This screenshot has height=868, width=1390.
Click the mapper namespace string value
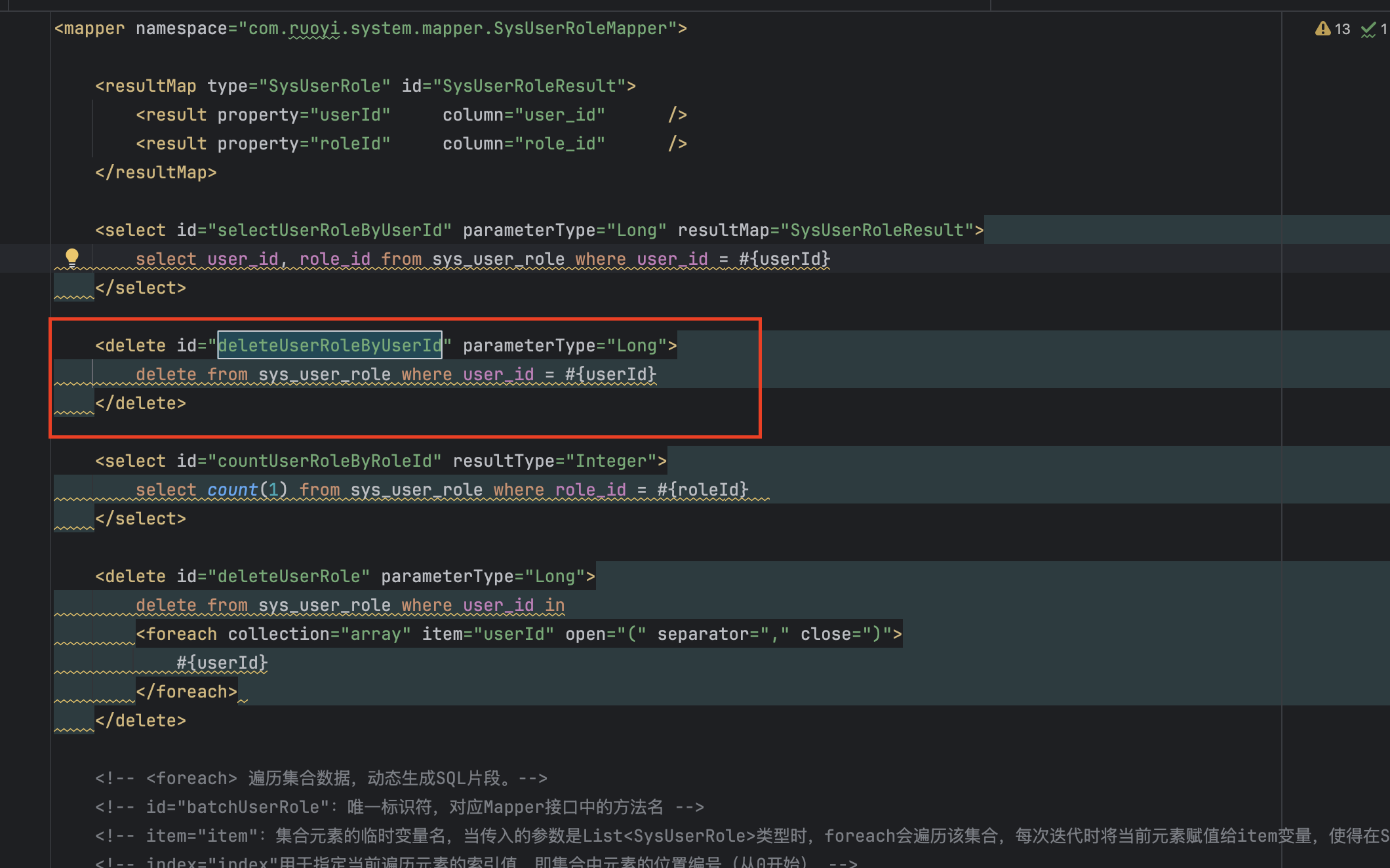457,28
